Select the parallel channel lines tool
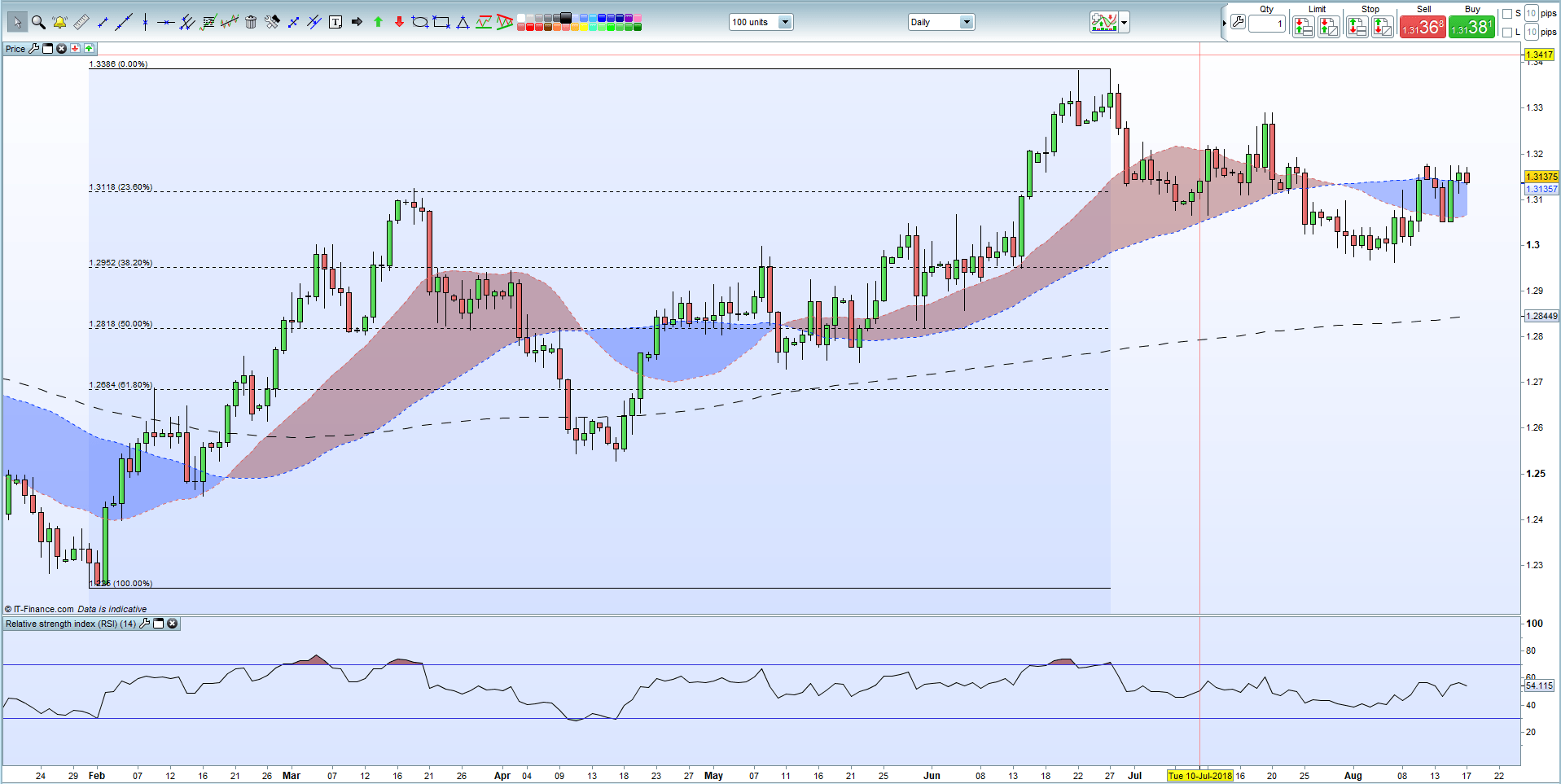Image resolution: width=1561 pixels, height=784 pixels. point(187,22)
